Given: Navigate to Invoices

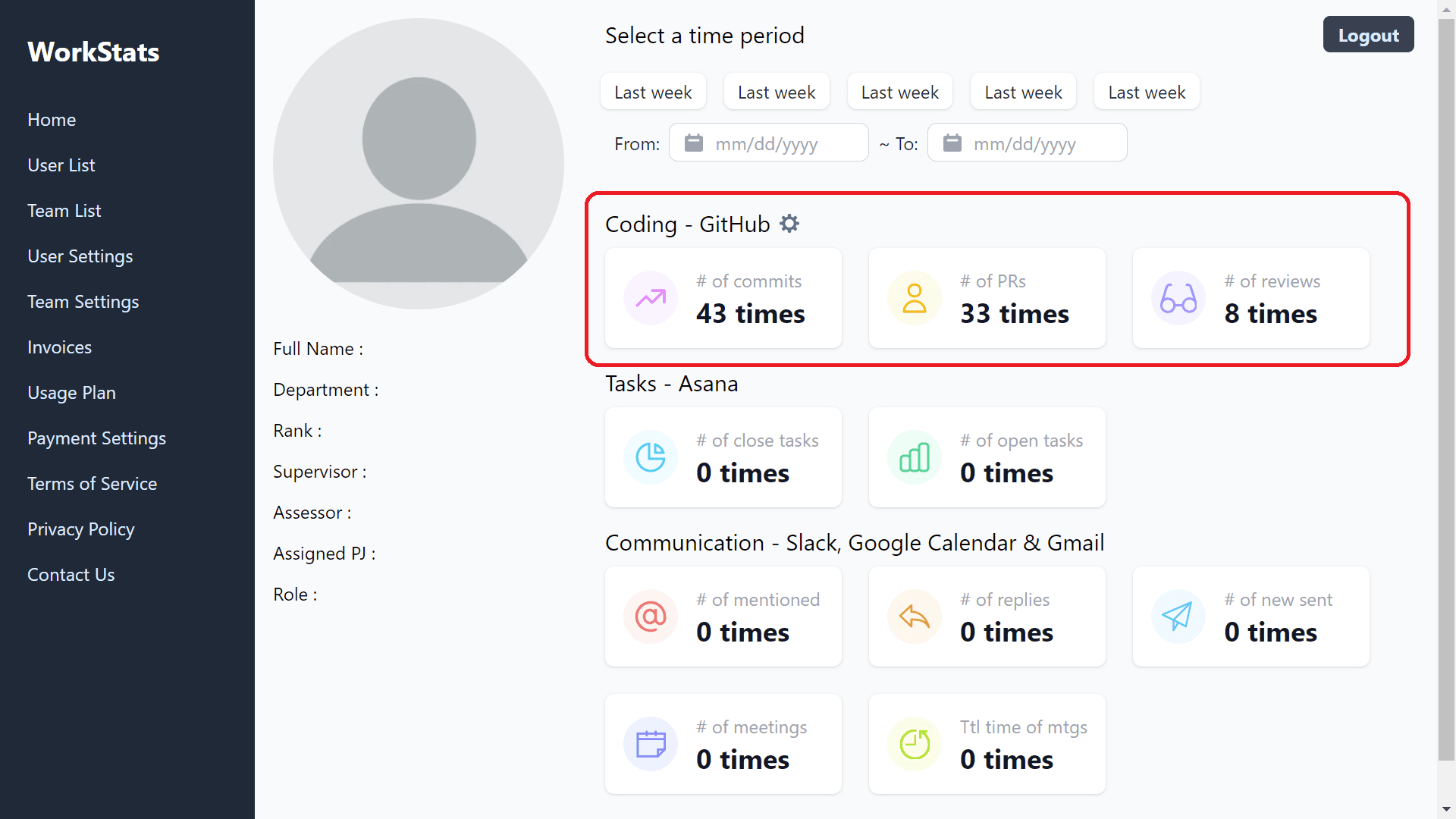Looking at the screenshot, I should [x=60, y=347].
